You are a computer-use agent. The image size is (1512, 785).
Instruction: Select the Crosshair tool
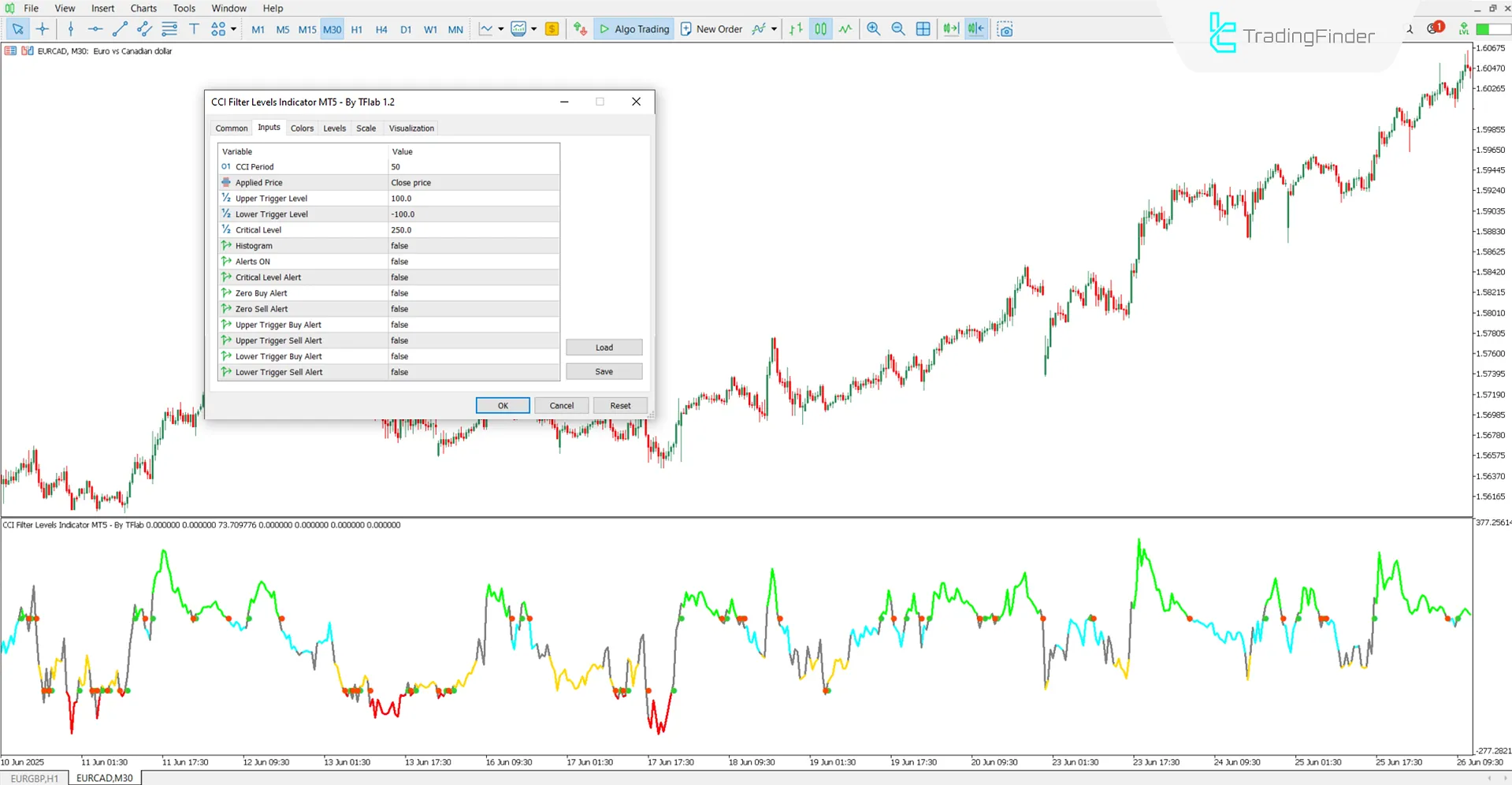(43, 29)
